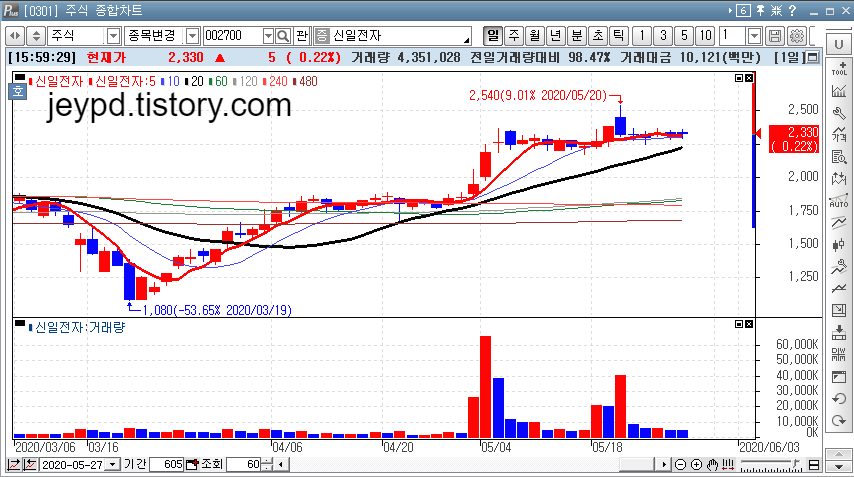Click the undo counterclockwise arrow icon
Viewport: 854px width, 477px height.
pyautogui.click(x=839, y=399)
